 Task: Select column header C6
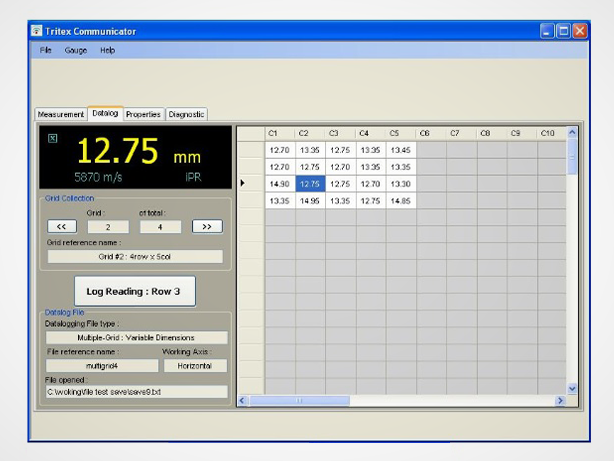pos(431,134)
